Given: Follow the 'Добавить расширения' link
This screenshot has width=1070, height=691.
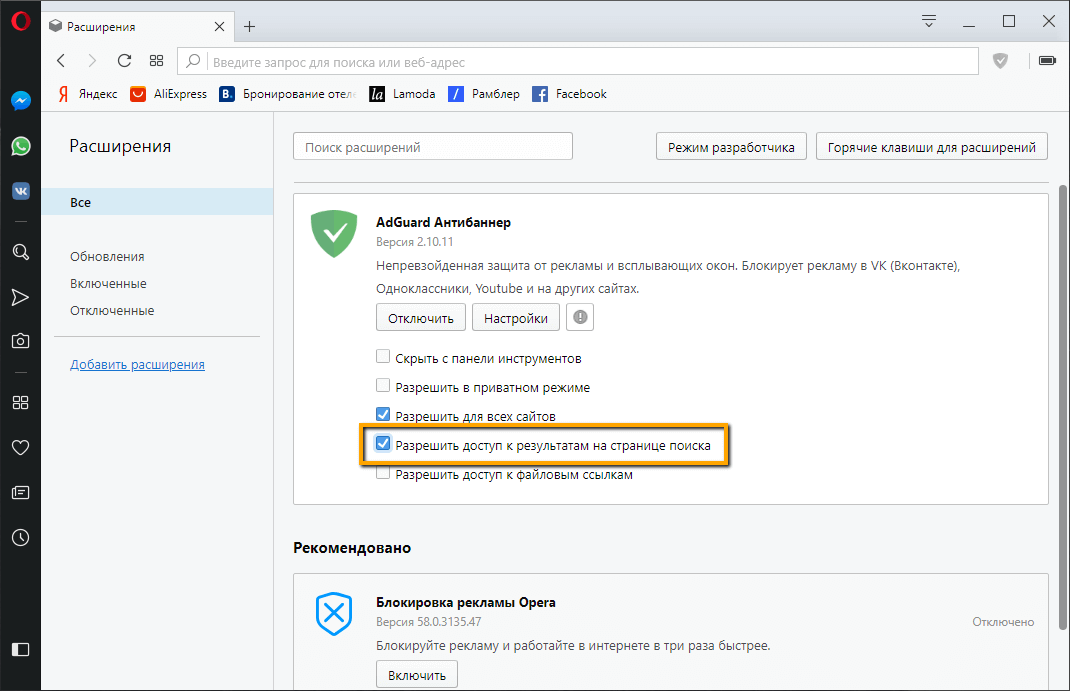Looking at the screenshot, I should pyautogui.click(x=137, y=365).
